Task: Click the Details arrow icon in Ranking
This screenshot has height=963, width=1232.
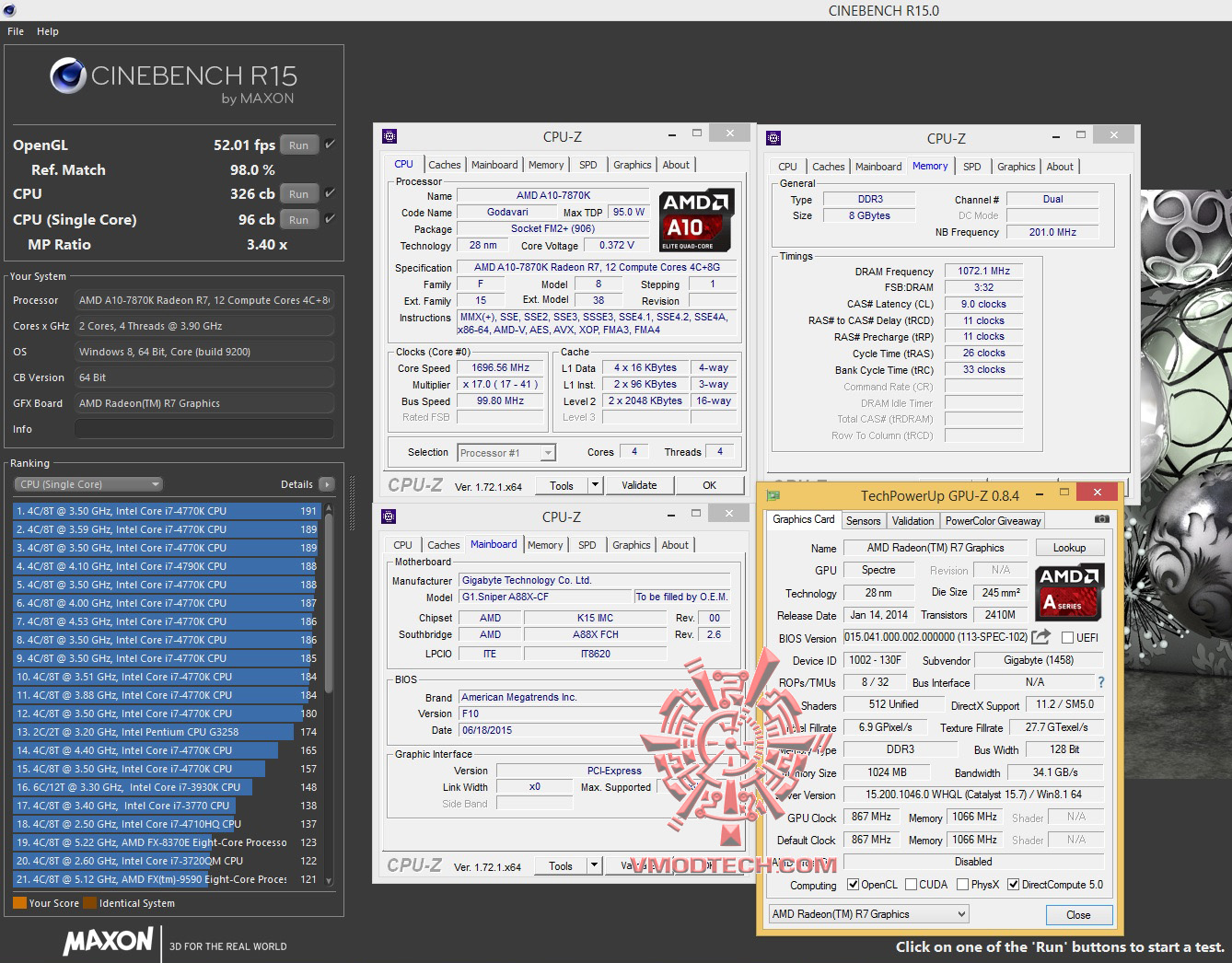Action: (327, 484)
